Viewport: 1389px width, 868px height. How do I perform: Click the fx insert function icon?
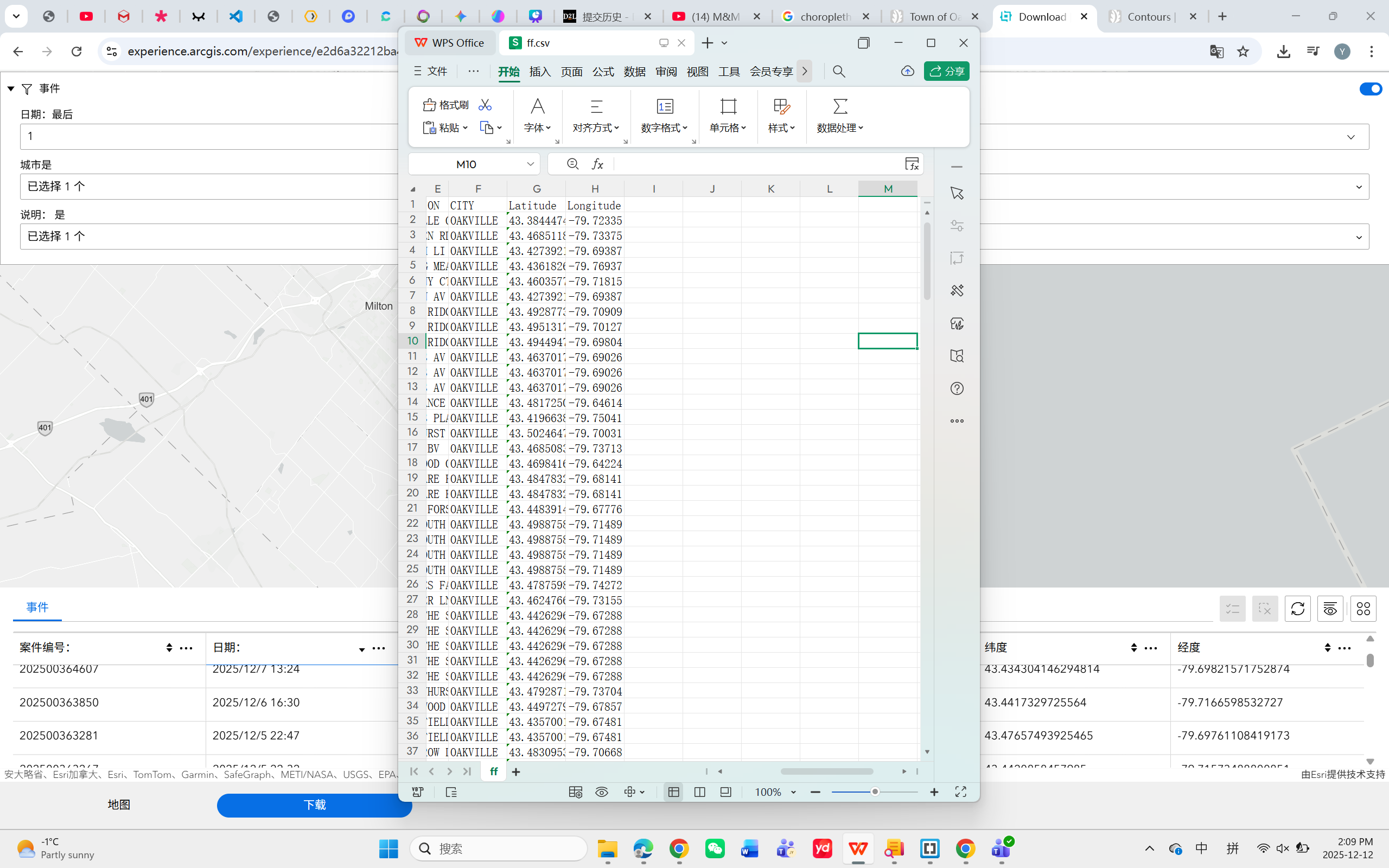tap(597, 164)
